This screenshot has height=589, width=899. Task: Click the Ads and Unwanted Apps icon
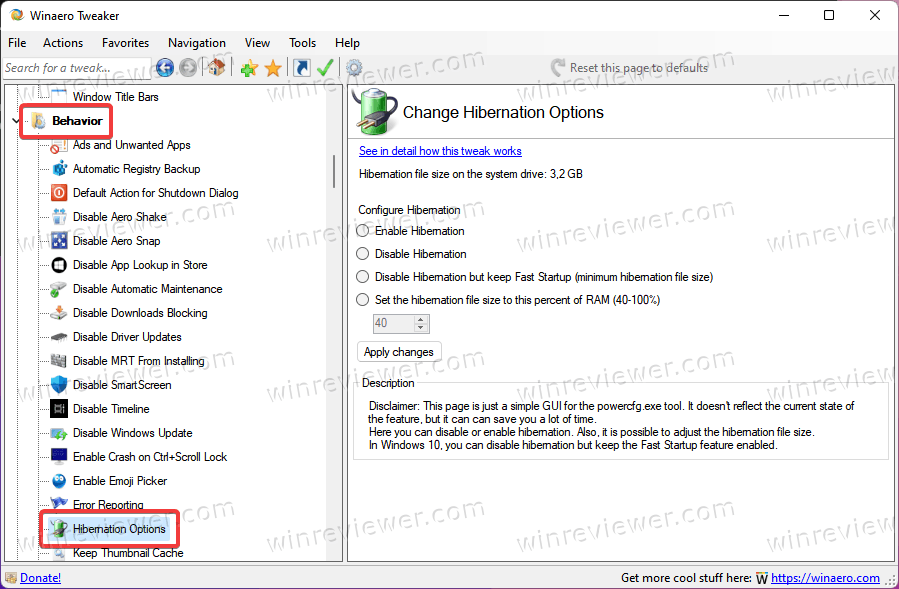pos(59,146)
